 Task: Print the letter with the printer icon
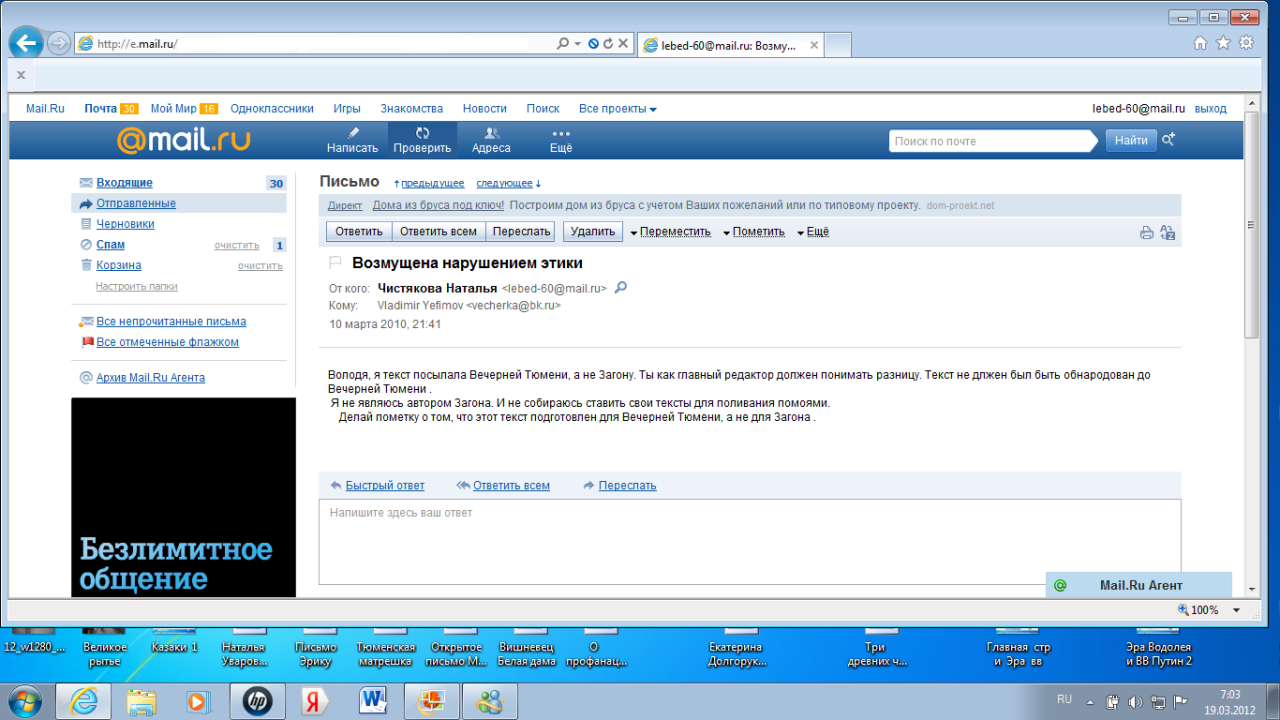pos(1147,233)
